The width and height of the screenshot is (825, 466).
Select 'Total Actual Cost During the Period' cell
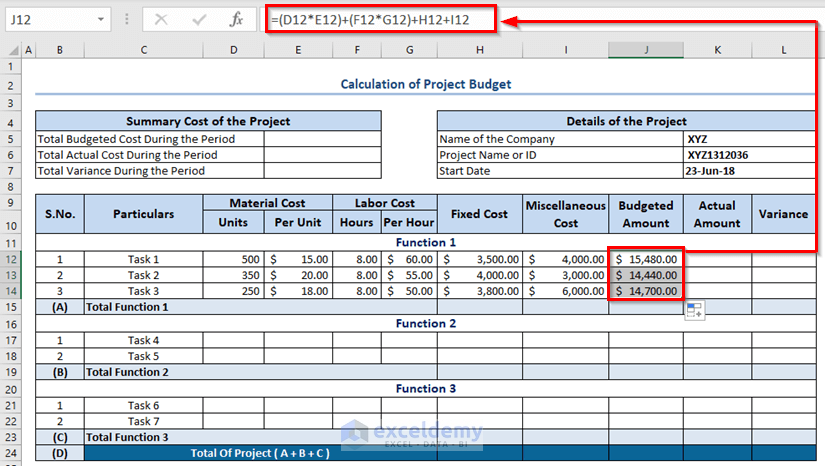pyautogui.click(x=150, y=155)
